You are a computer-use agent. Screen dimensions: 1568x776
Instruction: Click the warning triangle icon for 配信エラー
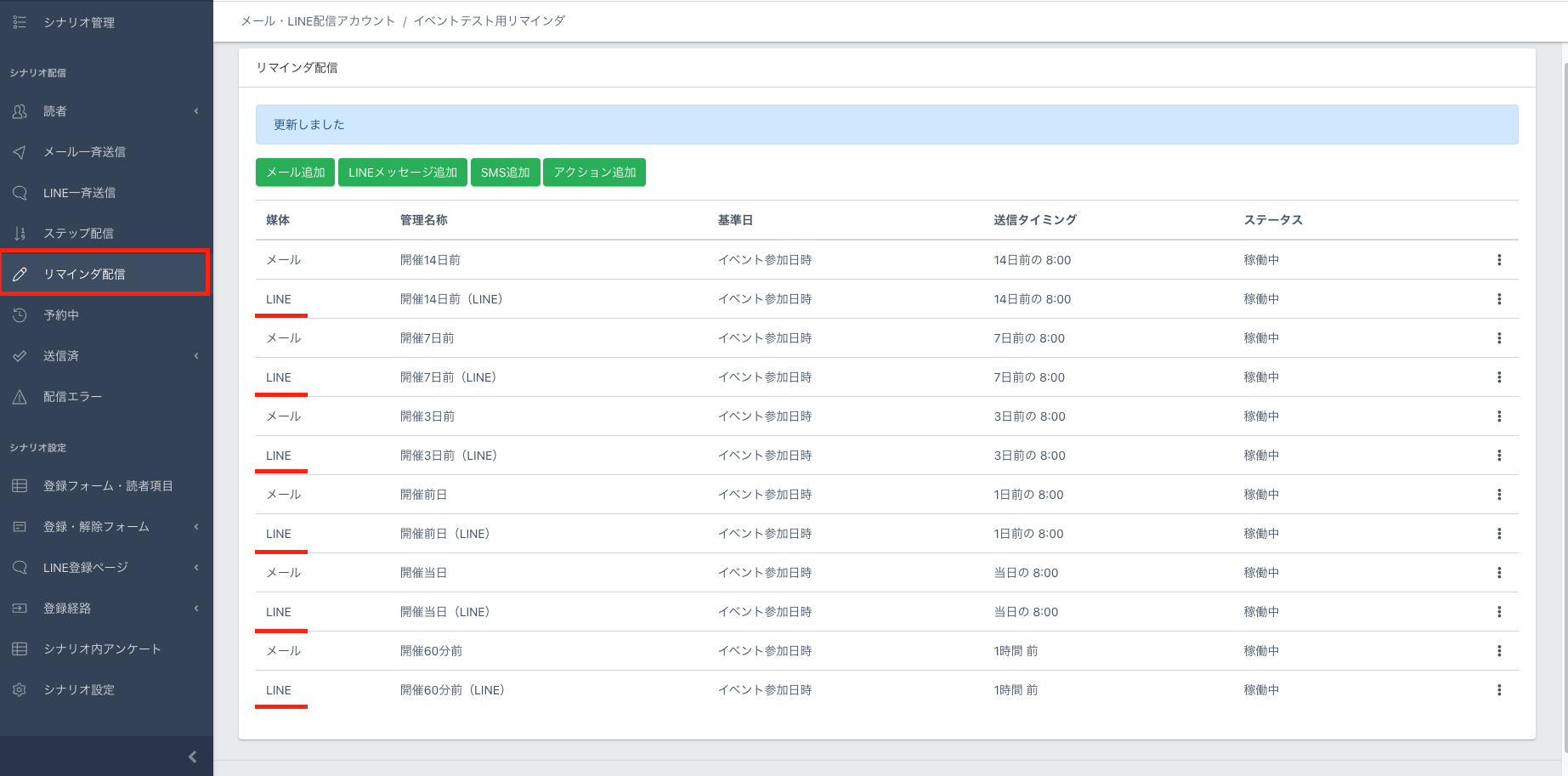point(20,397)
